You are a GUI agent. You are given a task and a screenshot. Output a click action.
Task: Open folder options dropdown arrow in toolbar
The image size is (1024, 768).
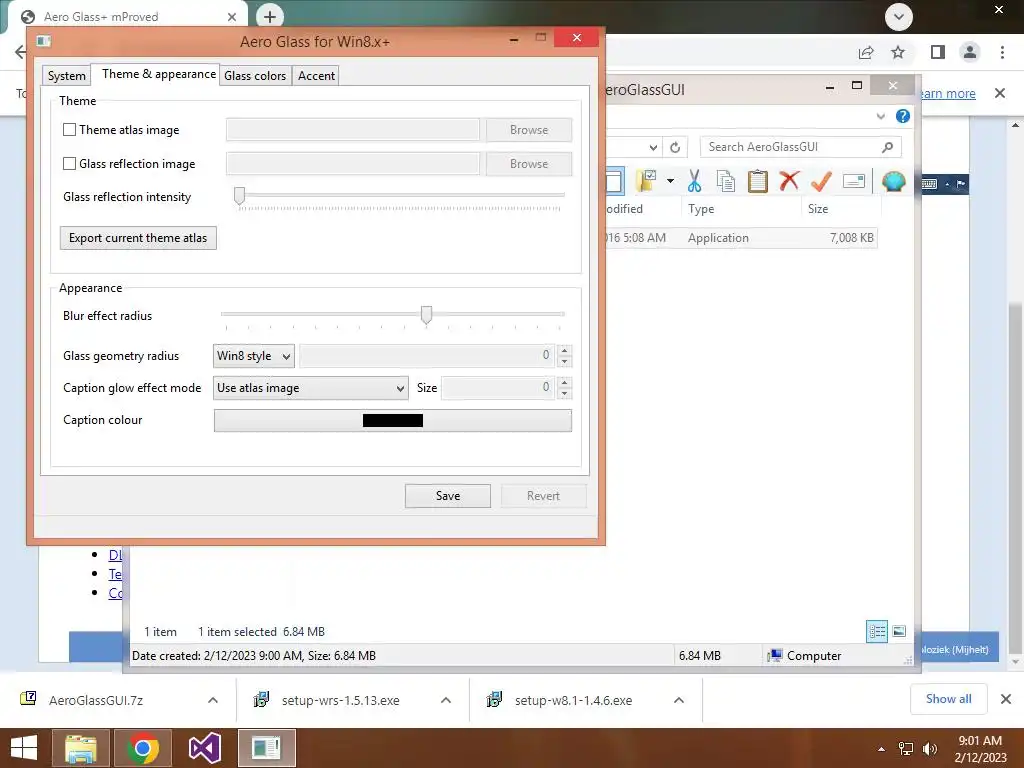tap(670, 181)
